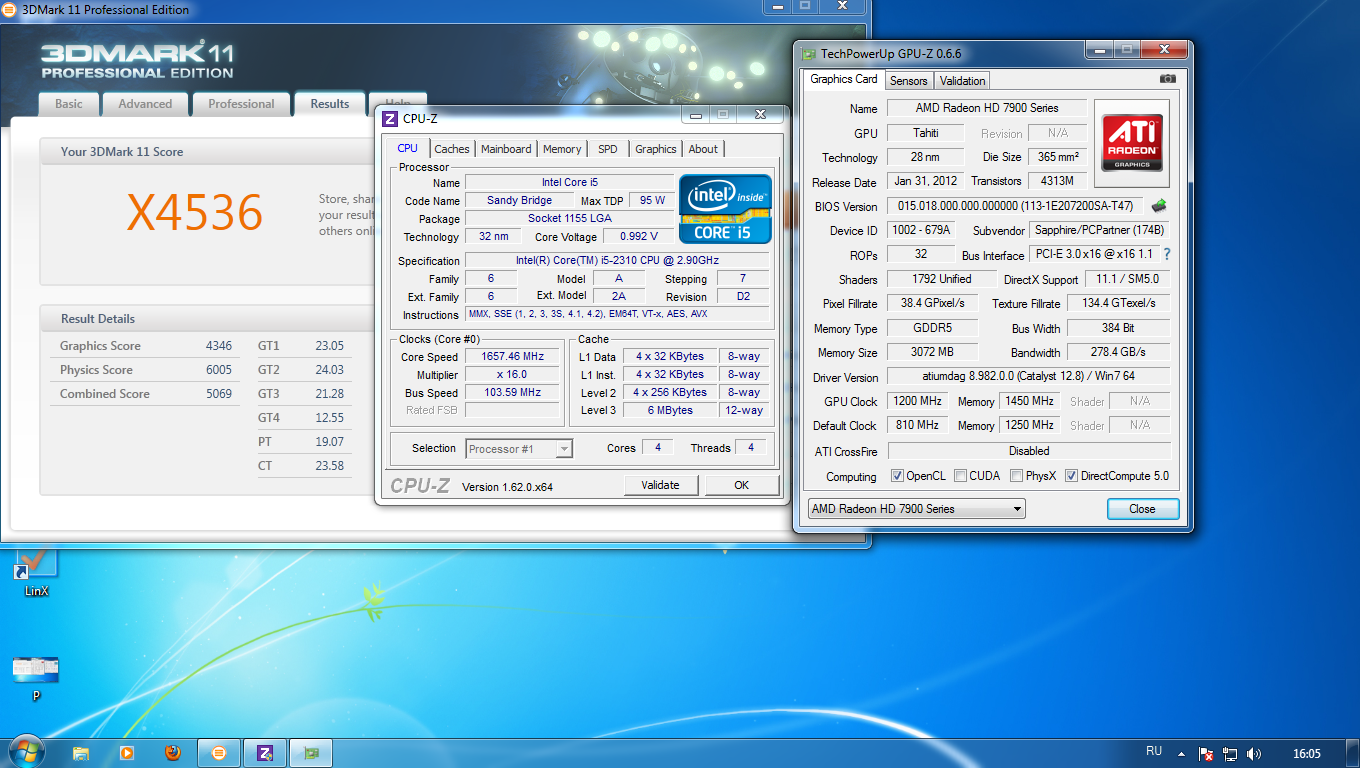The width and height of the screenshot is (1360, 768).
Task: Open the Windows Start menu
Action: click(x=27, y=752)
